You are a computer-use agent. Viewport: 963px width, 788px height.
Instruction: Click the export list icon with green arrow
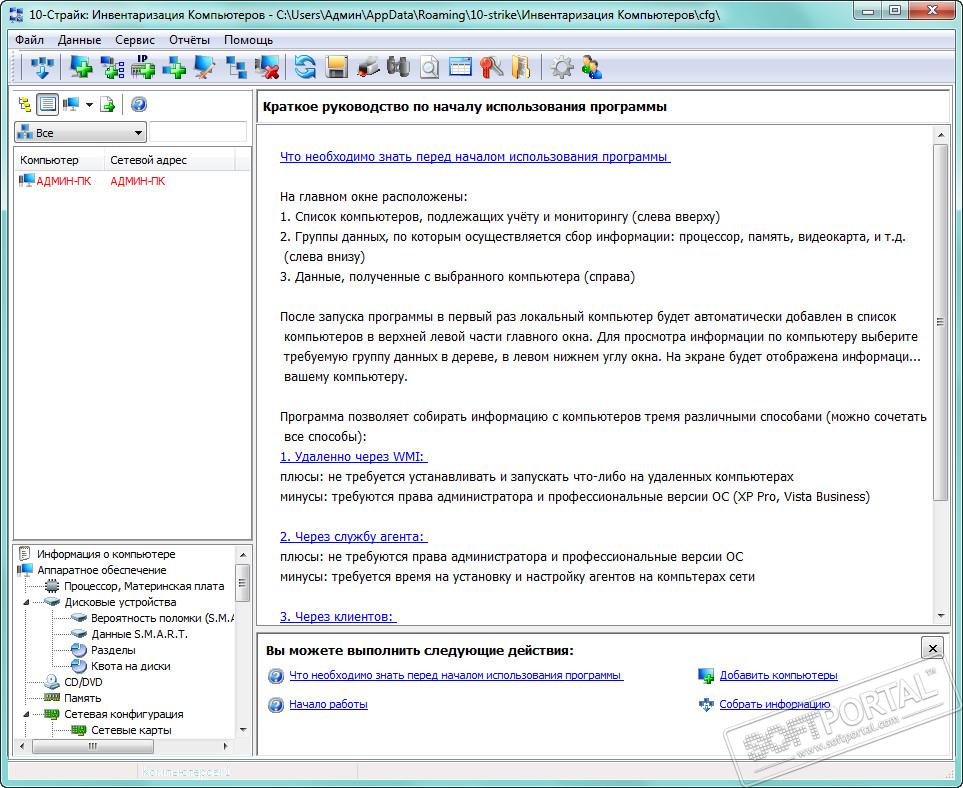[x=107, y=104]
